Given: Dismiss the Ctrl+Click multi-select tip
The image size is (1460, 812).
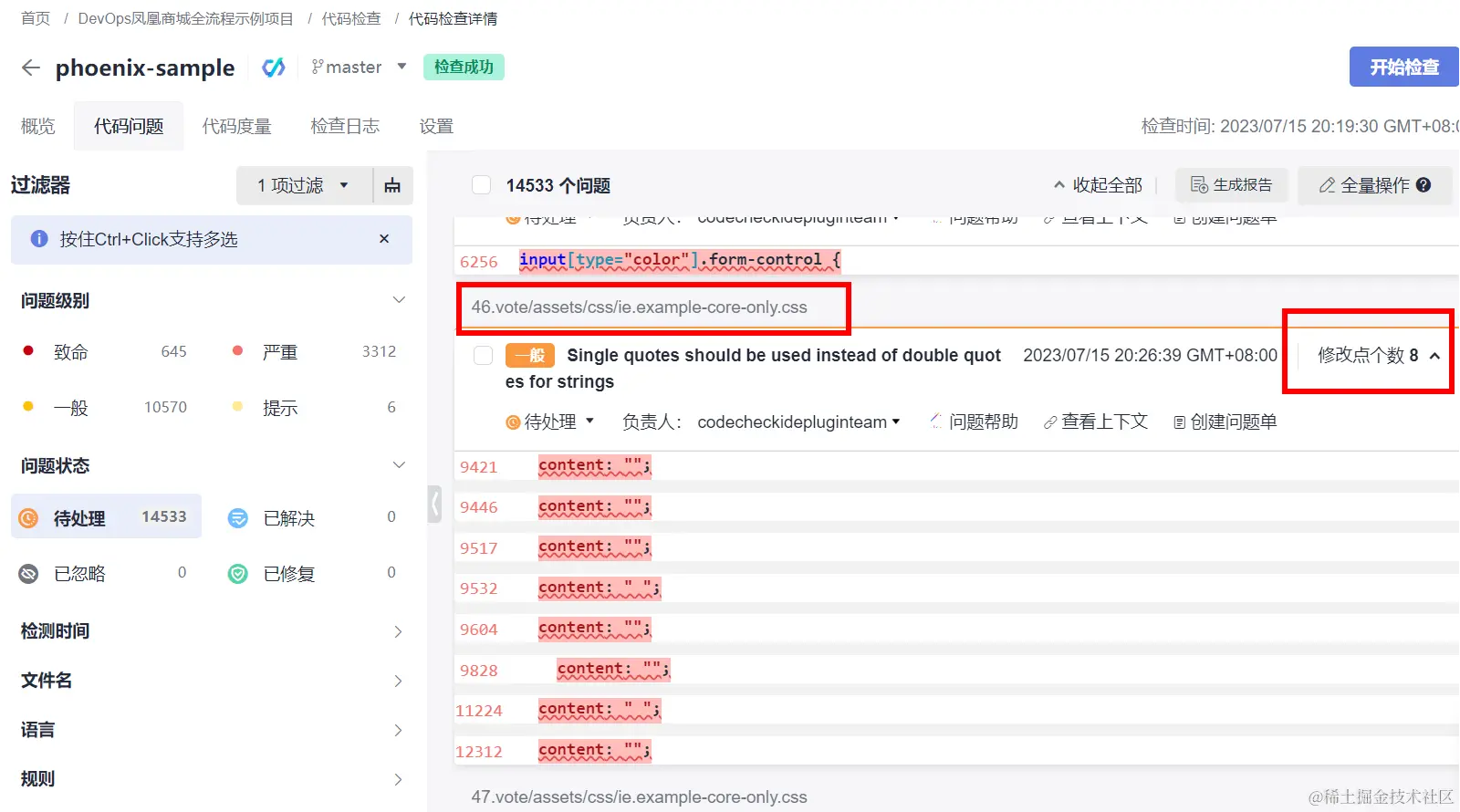Looking at the screenshot, I should click(384, 239).
